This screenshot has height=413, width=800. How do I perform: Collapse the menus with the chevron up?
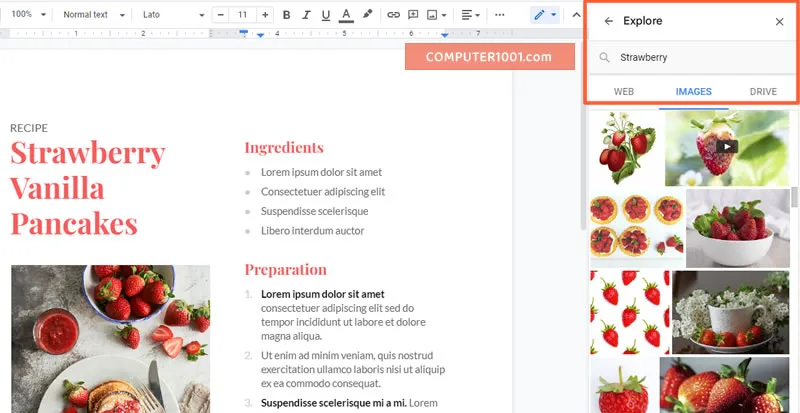point(577,15)
